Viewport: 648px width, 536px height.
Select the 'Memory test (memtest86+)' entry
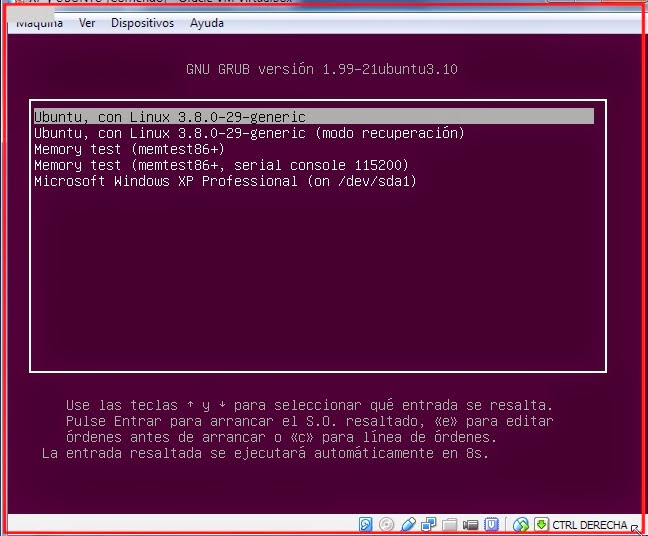[x=129, y=149]
